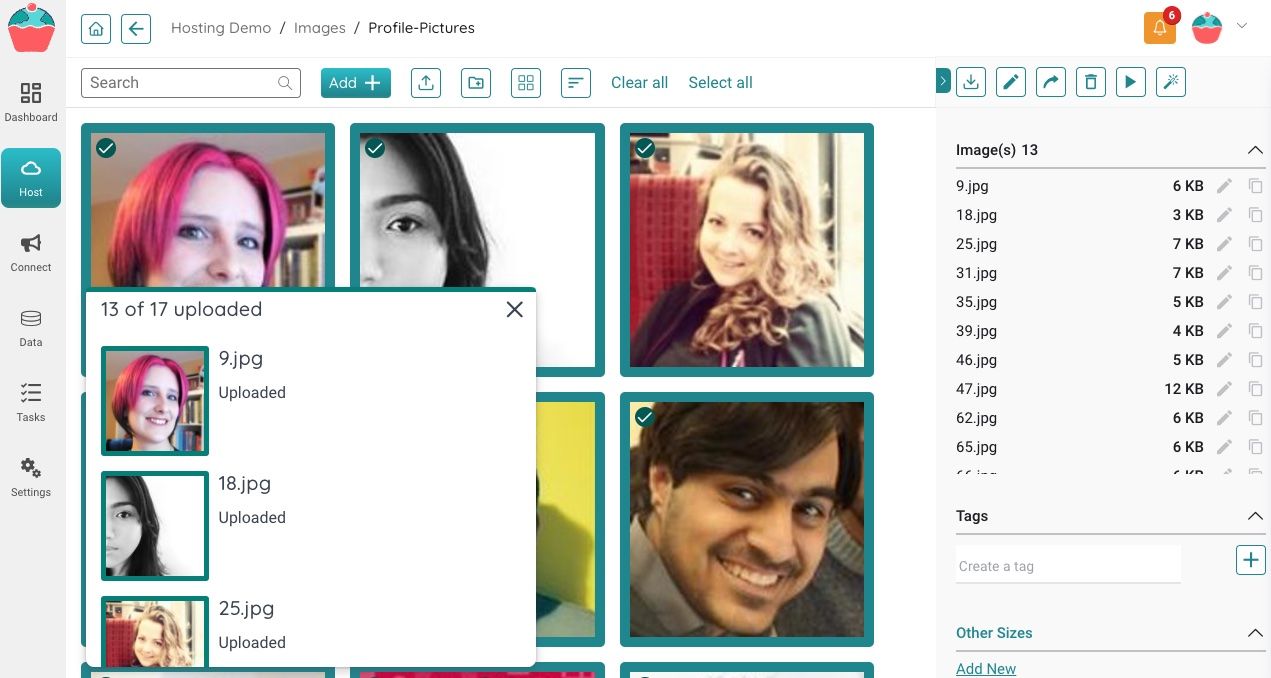Open the Dashboard sidebar section
The image size is (1271, 678).
pos(31,103)
